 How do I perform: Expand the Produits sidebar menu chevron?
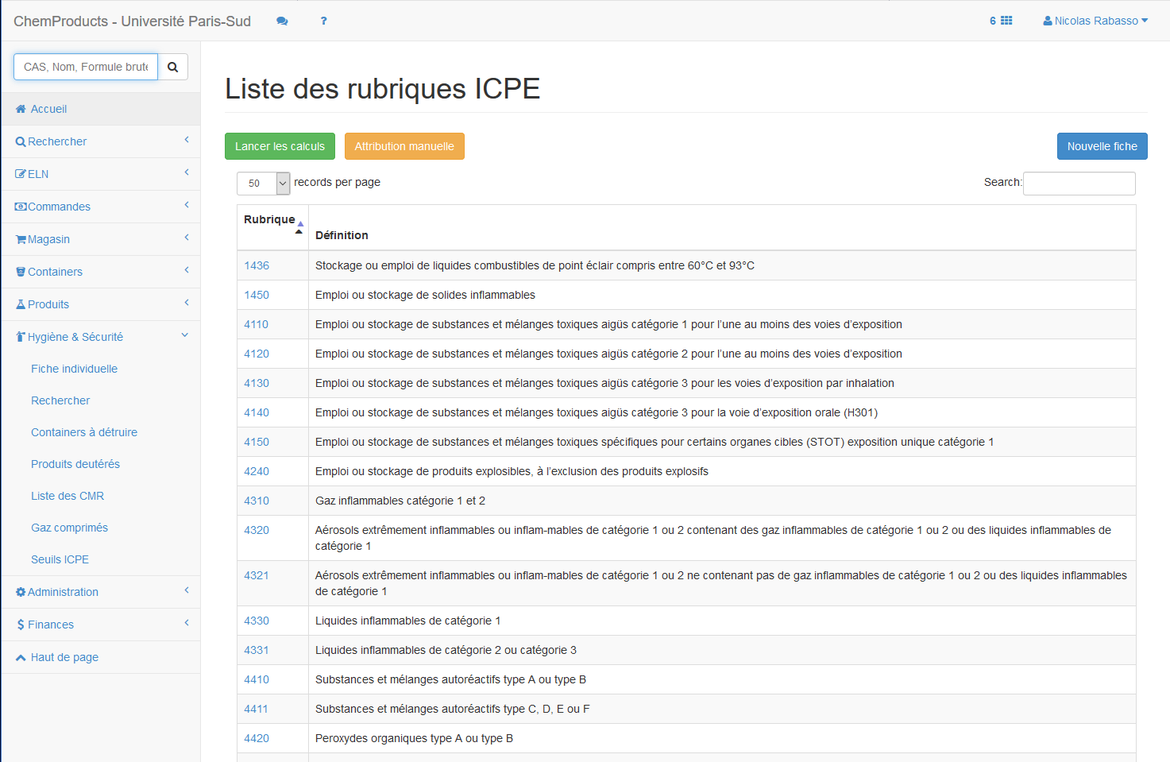coord(187,303)
